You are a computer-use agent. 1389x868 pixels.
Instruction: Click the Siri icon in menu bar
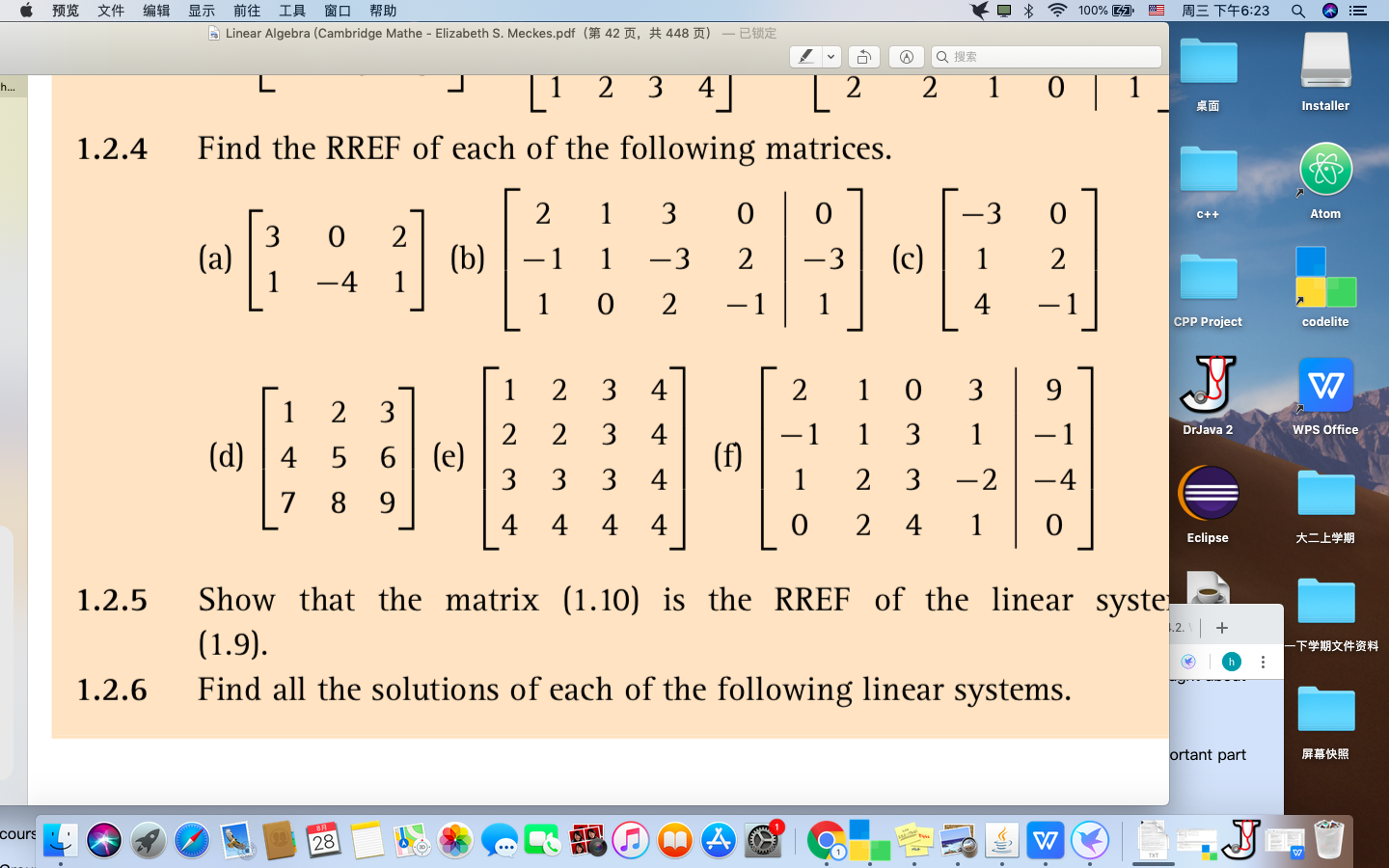[x=1330, y=11]
